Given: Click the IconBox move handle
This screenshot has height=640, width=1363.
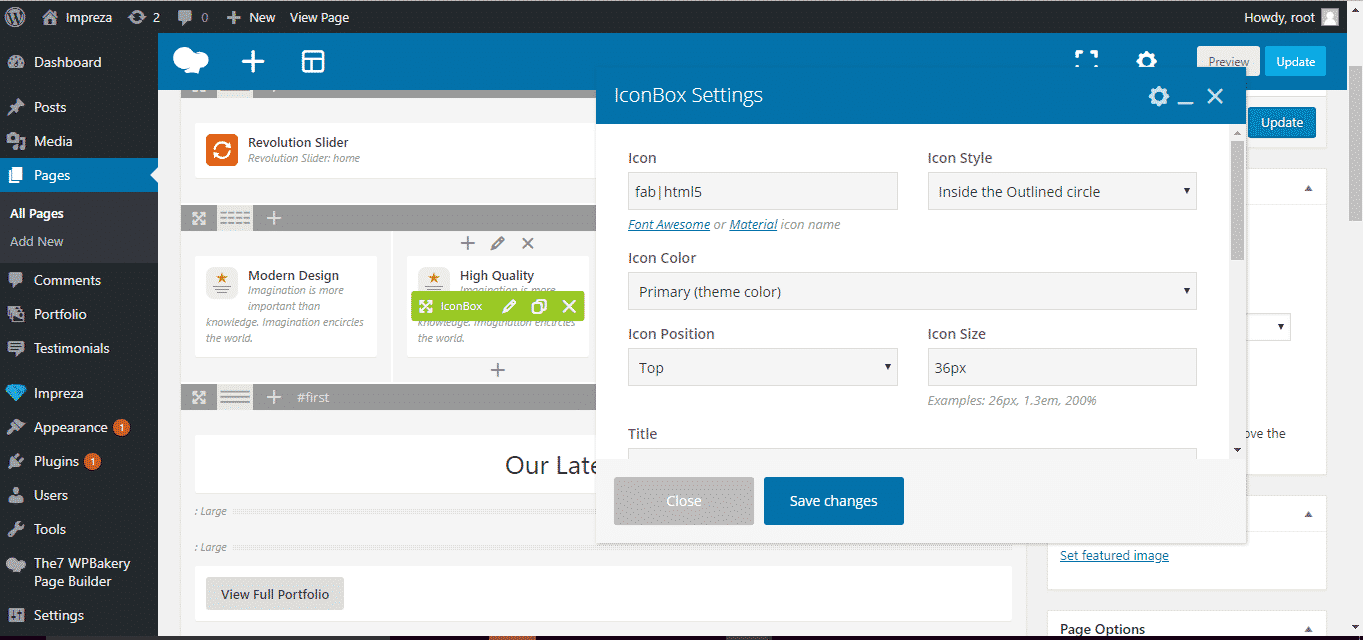Looking at the screenshot, I should (x=425, y=306).
